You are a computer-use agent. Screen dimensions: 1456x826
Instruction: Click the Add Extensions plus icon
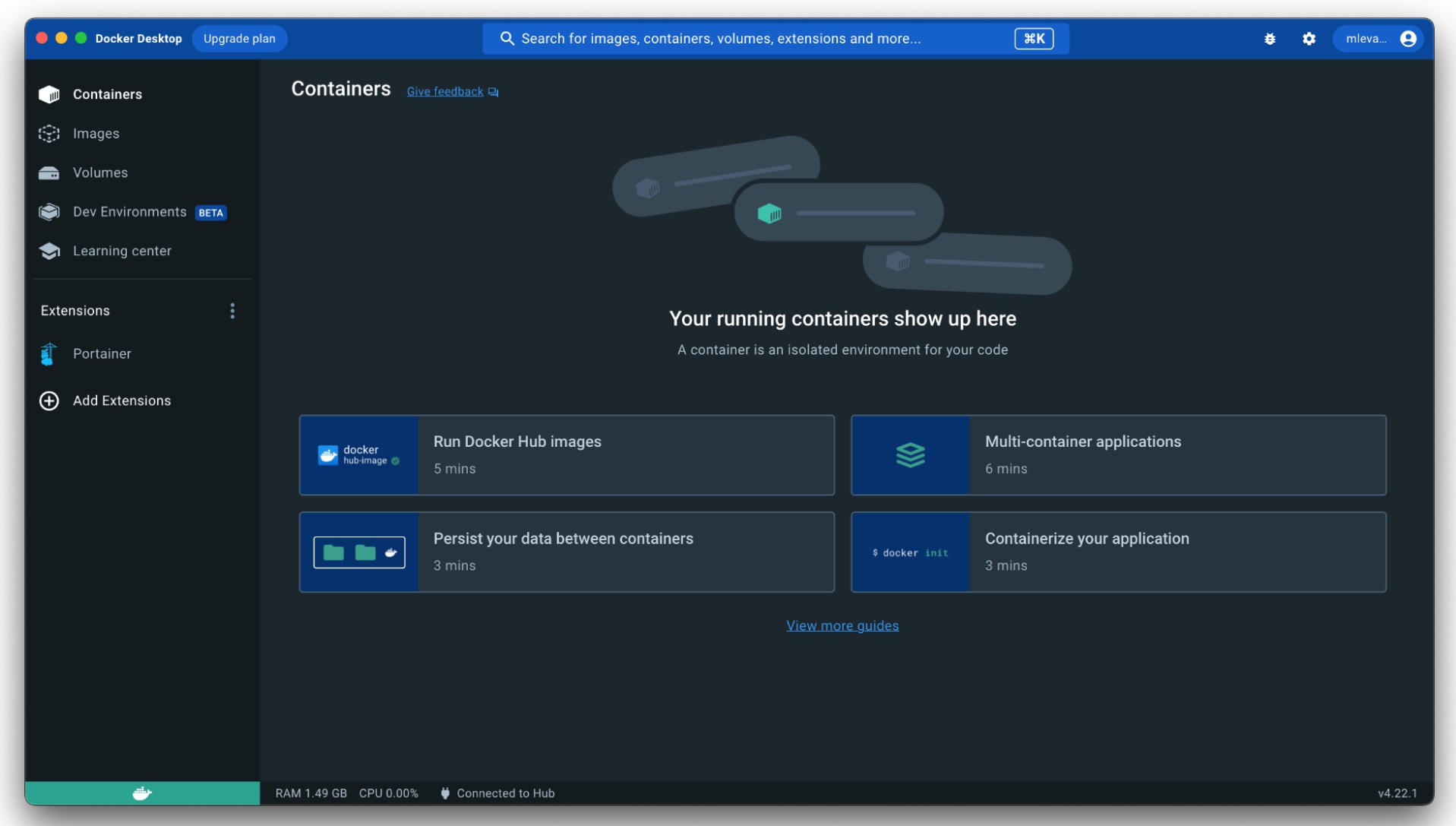pos(49,400)
